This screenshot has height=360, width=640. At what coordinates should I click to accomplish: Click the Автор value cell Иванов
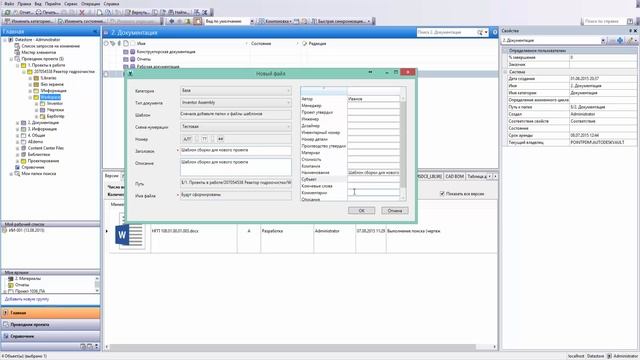click(x=373, y=99)
